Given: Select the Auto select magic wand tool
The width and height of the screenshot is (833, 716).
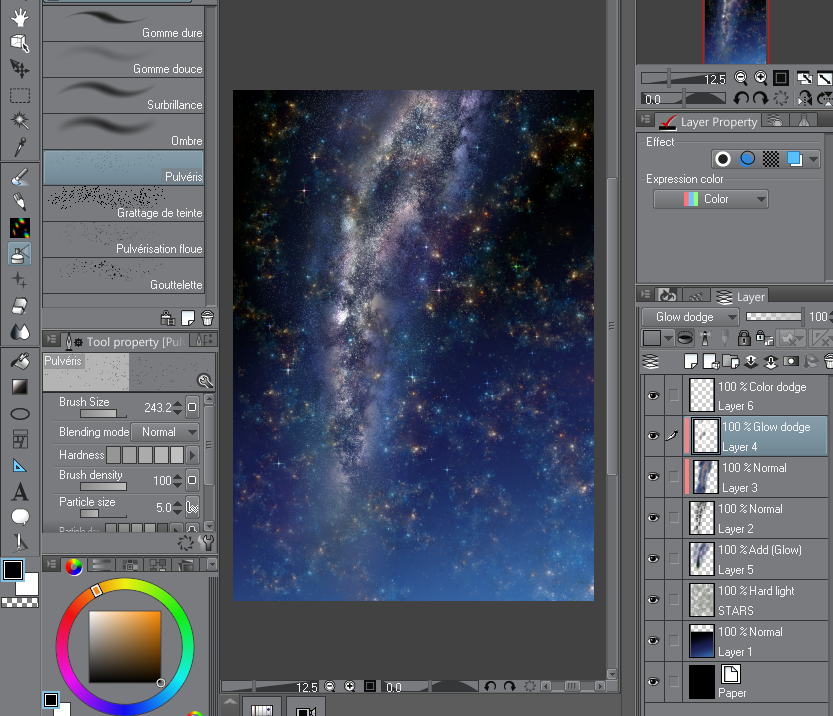Looking at the screenshot, I should [20, 121].
